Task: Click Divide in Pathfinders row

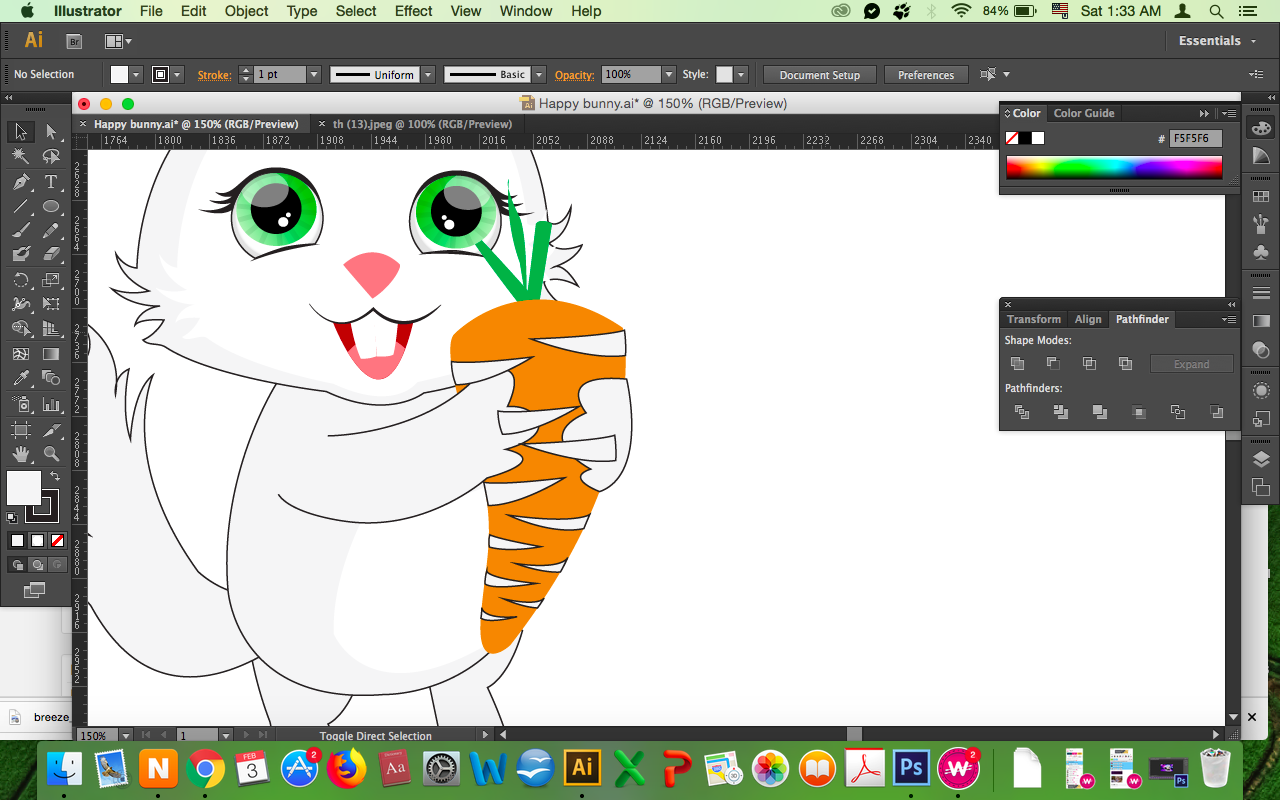Action: point(1022,412)
